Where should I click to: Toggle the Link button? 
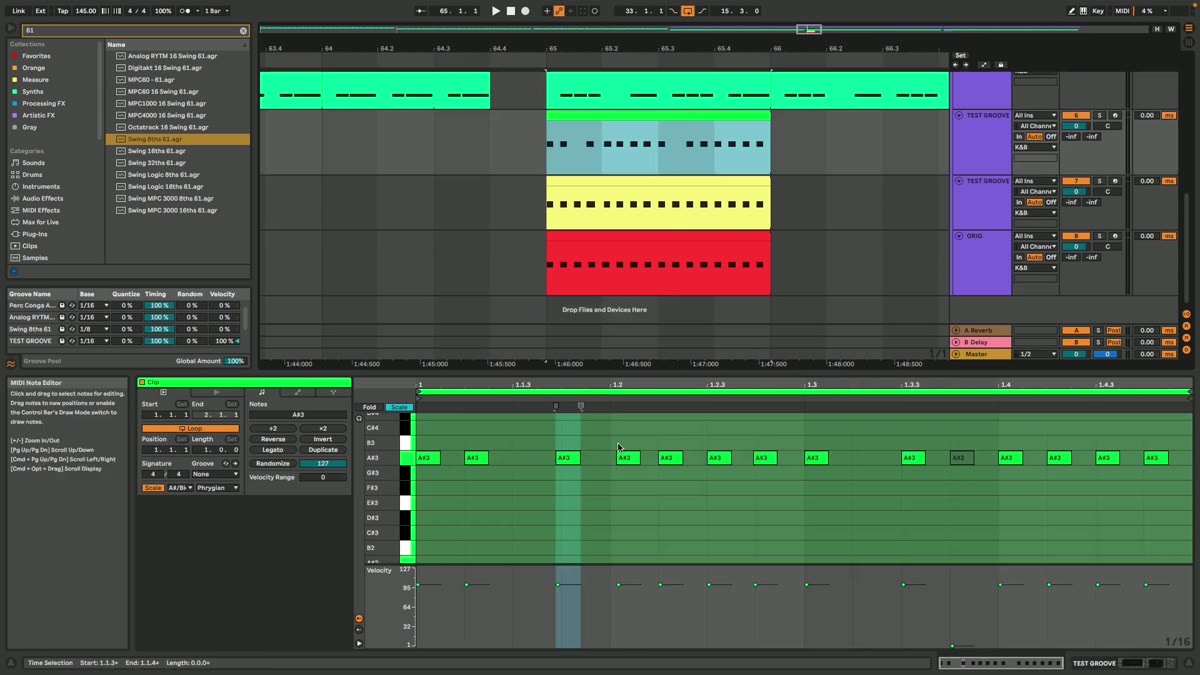[18, 11]
